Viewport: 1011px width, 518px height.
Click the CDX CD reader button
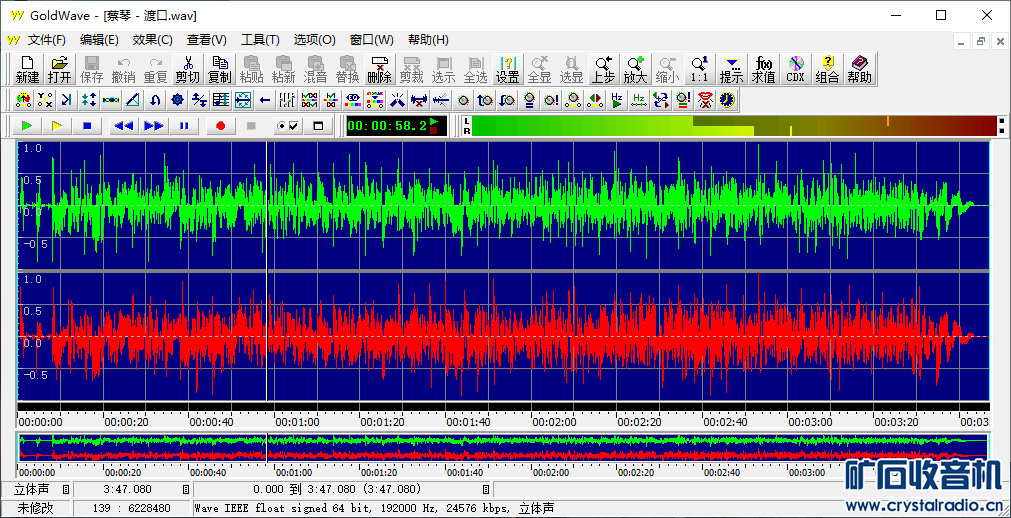point(796,70)
